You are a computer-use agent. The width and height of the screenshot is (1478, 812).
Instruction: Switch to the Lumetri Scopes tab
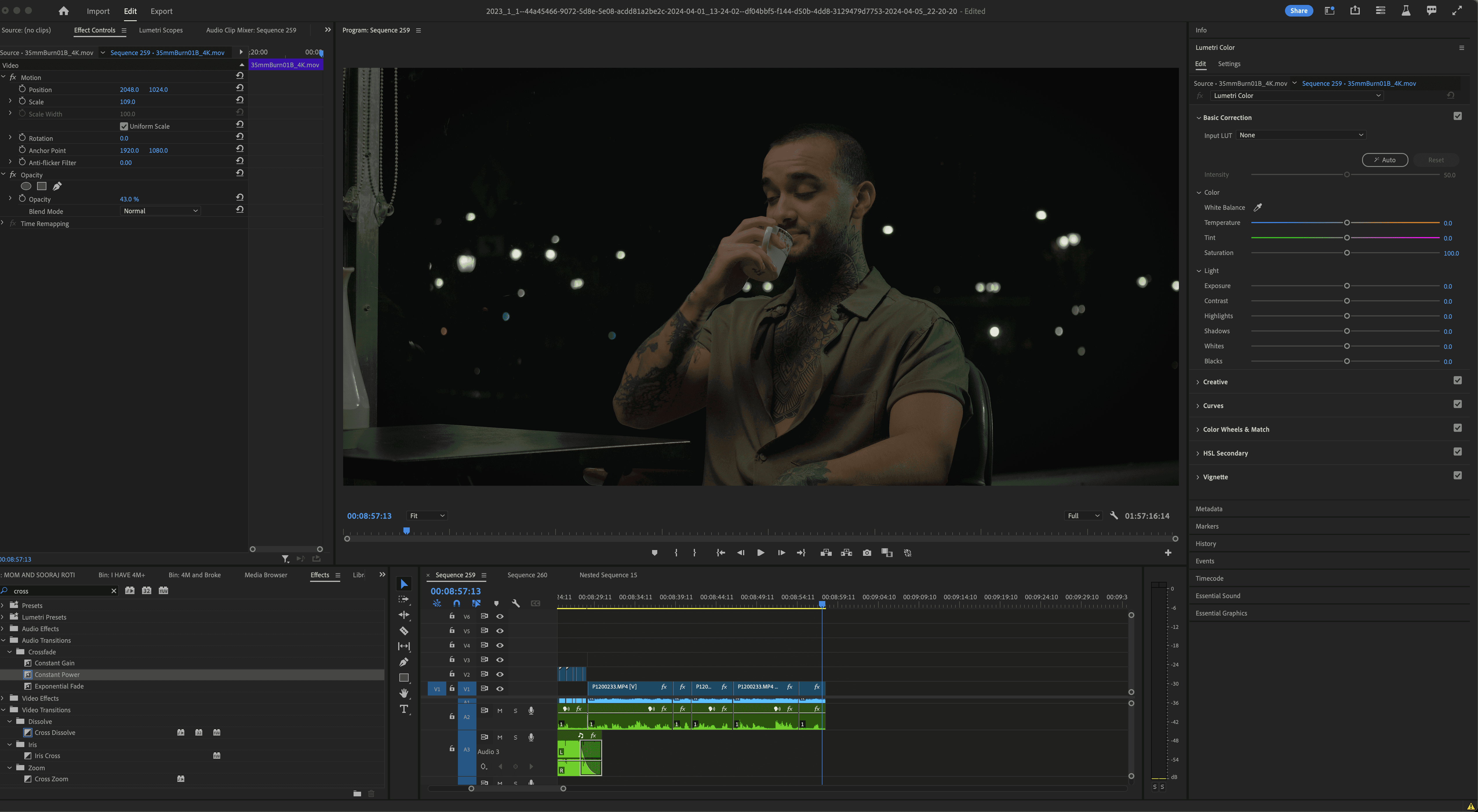(x=161, y=30)
